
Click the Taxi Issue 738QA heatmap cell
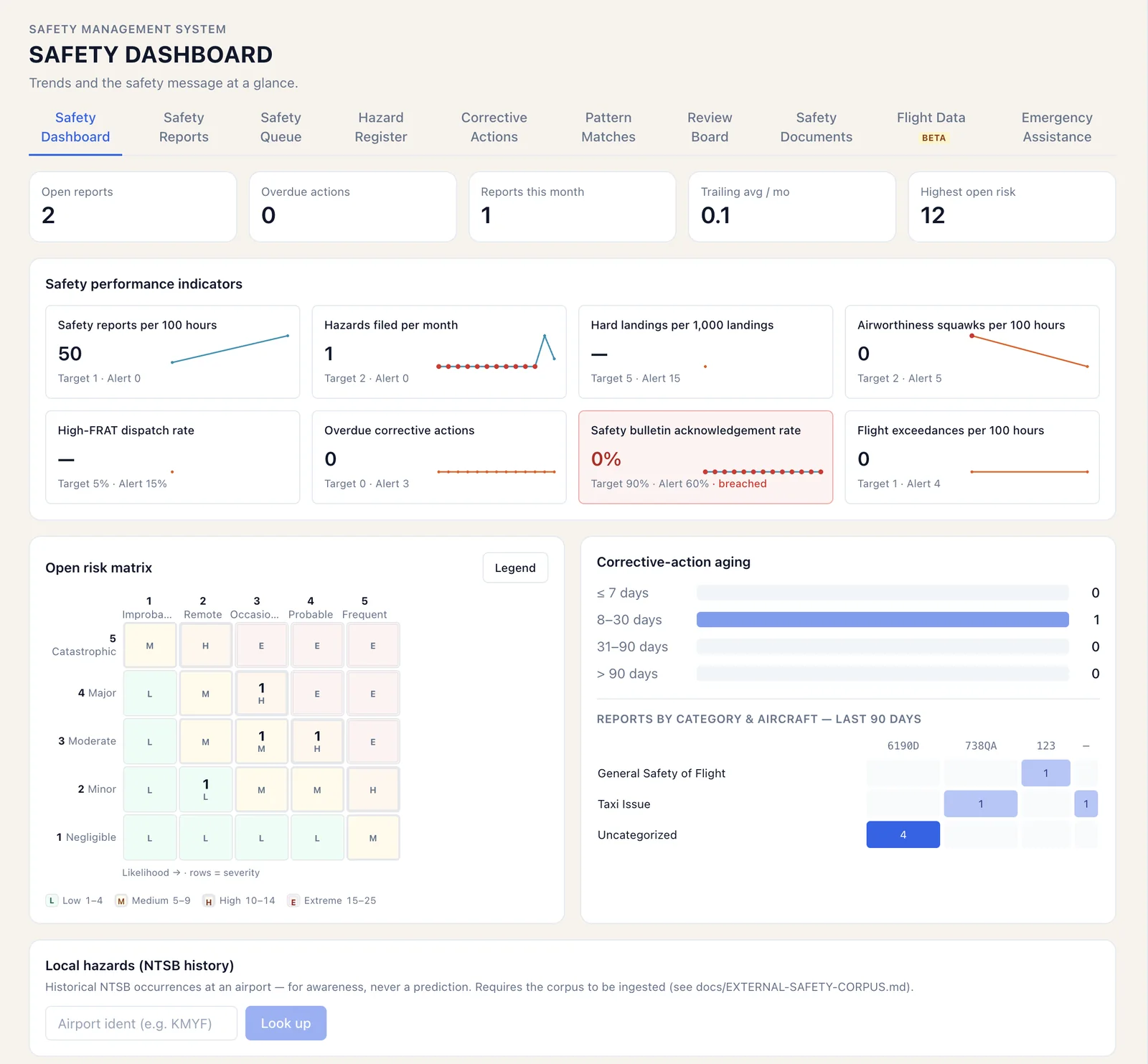980,804
